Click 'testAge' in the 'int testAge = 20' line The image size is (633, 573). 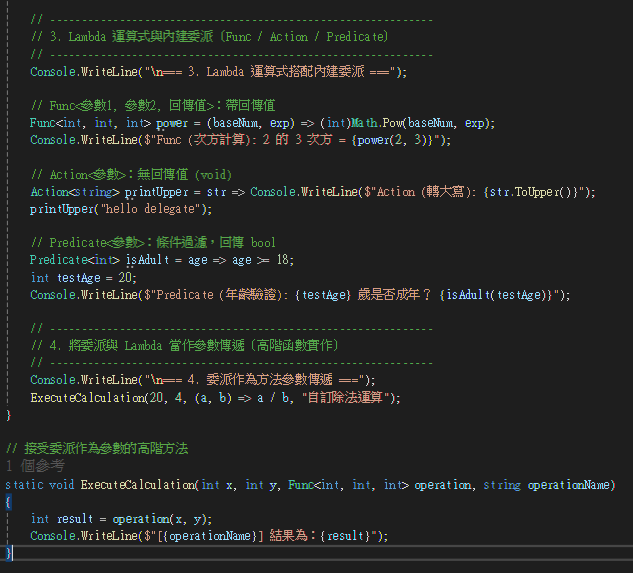click(x=78, y=278)
